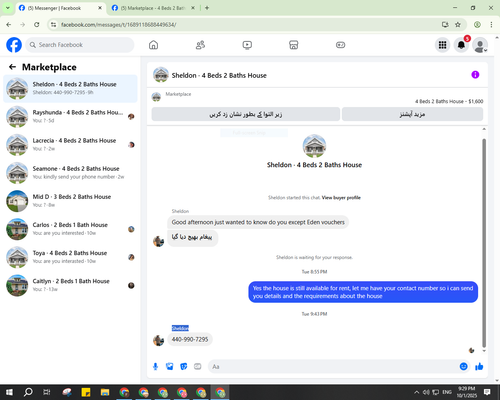The height and width of the screenshot is (400, 500).
Task: Click the chat vertical scrollbar
Action: [x=484, y=243]
